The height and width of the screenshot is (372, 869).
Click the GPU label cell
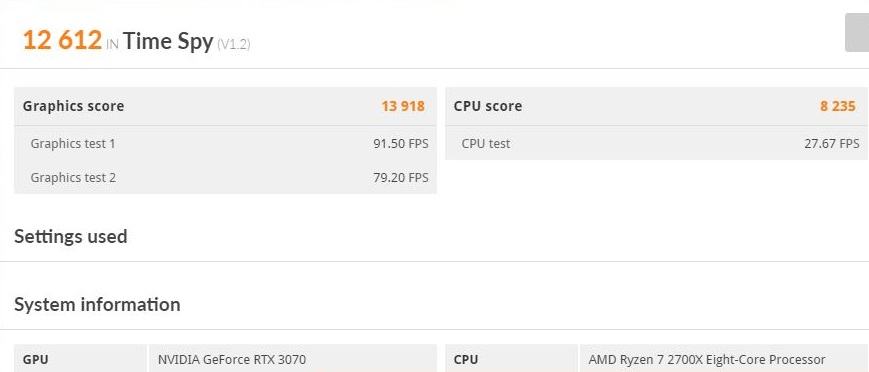(80, 359)
